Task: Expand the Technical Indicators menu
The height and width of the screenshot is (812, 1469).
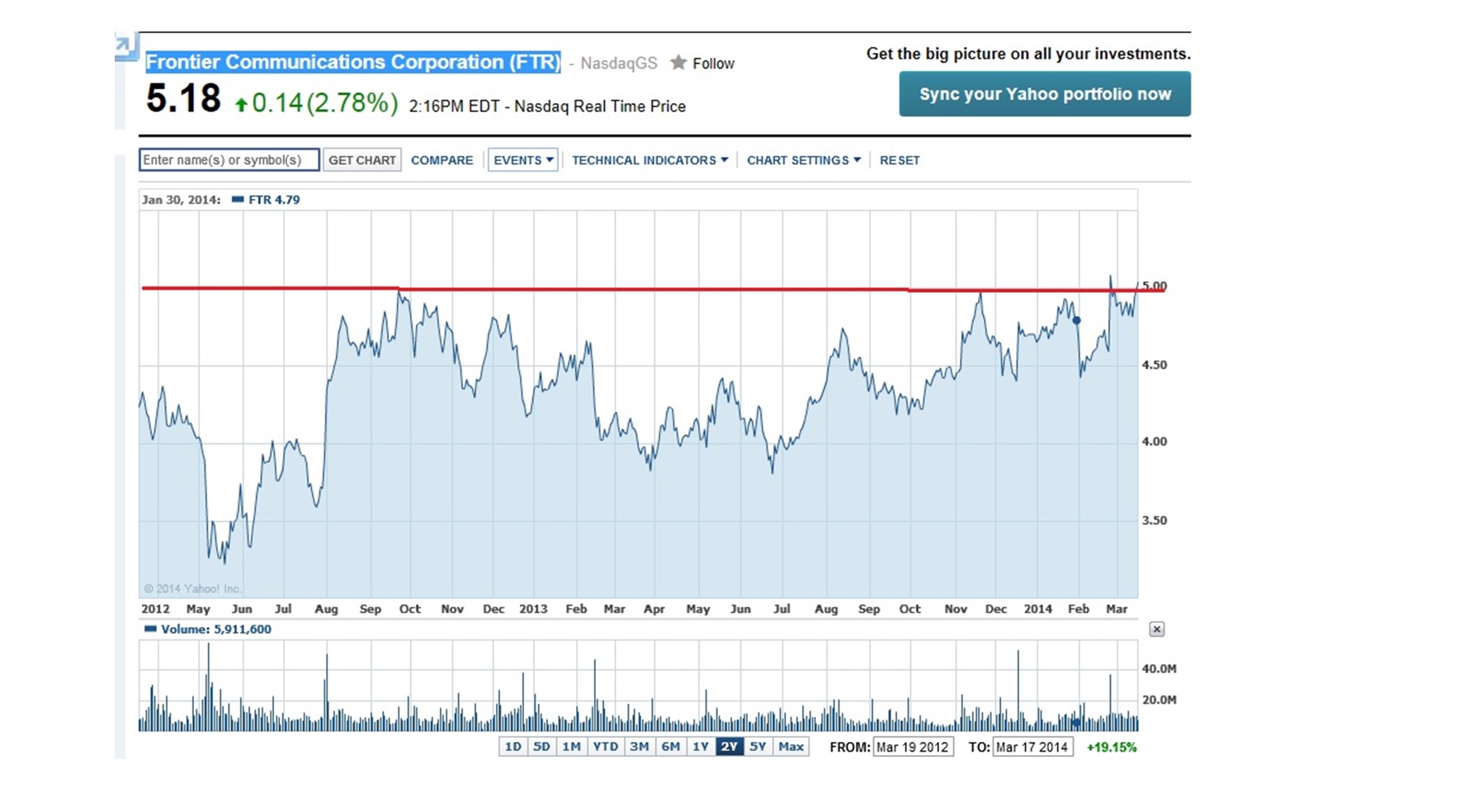Action: click(649, 160)
